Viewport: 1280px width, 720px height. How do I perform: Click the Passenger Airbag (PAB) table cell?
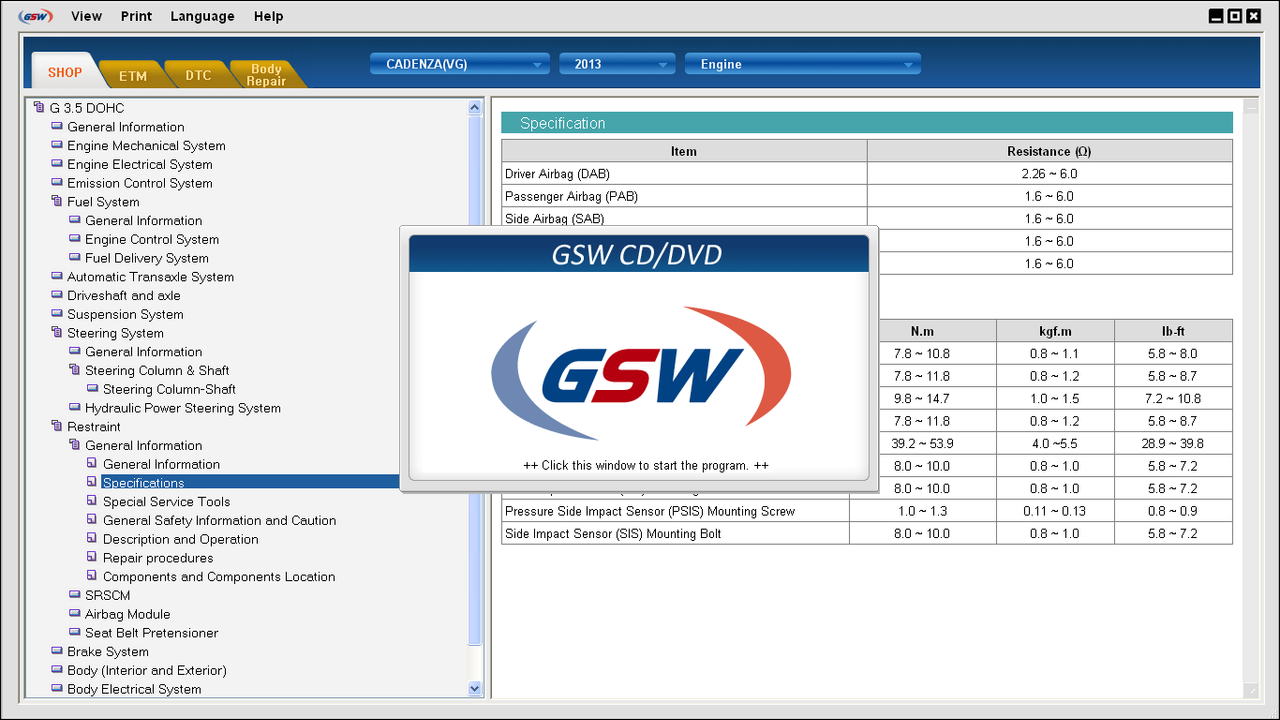tap(684, 196)
